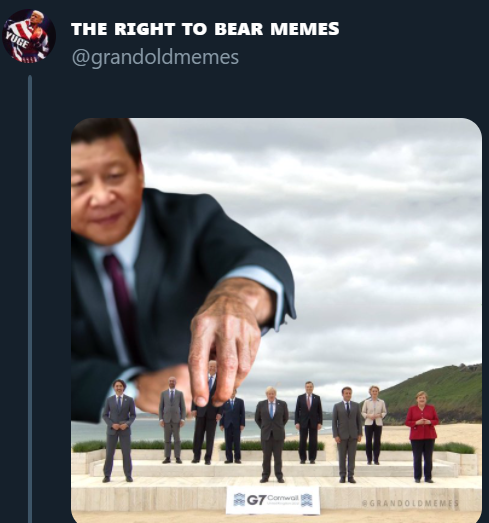Open the round profile avatar with YUGE text

pos(29,36)
